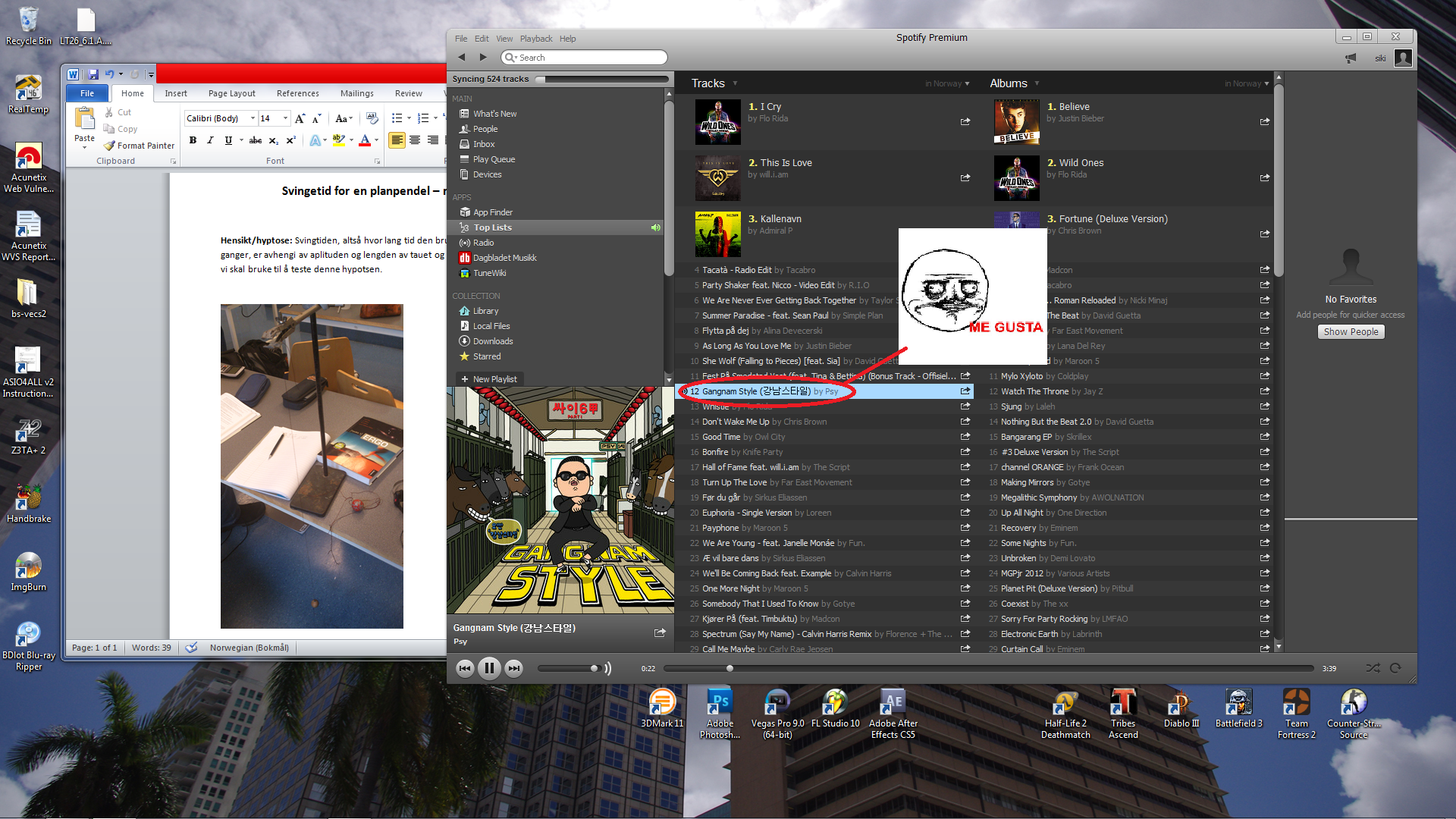Click Spotify forward navigation arrow
The image size is (1456, 819).
[x=483, y=57]
